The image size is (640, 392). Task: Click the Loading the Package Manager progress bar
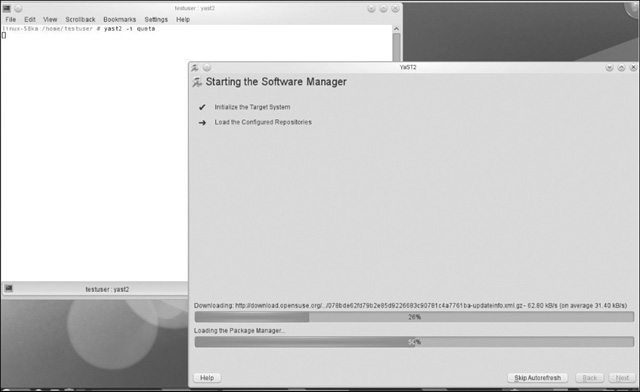coord(414,342)
